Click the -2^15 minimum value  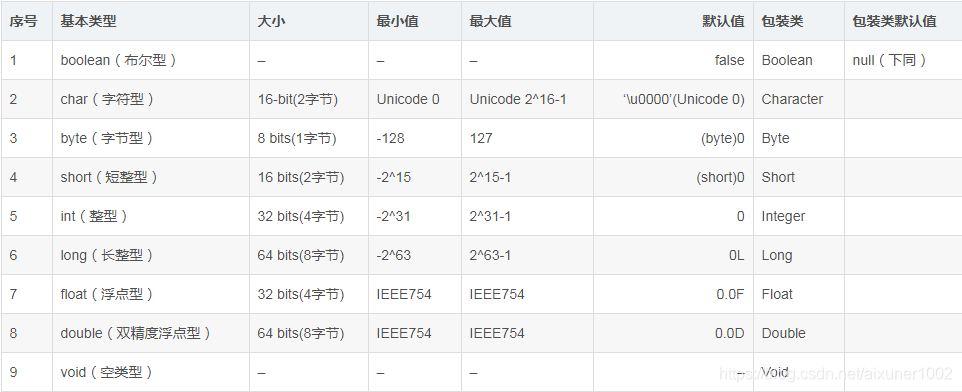click(394, 177)
